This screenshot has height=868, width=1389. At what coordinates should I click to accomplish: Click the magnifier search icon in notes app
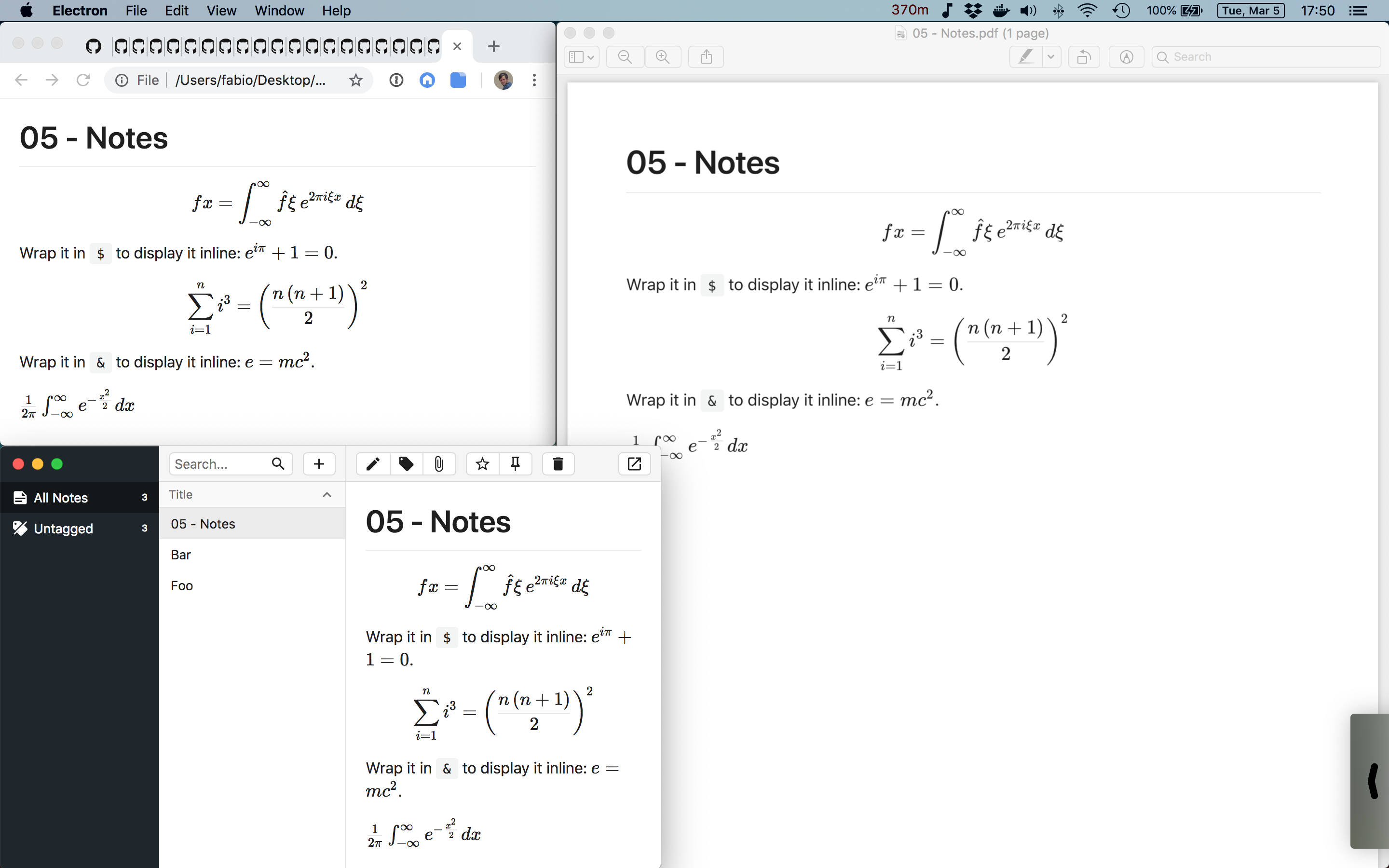[x=278, y=464]
